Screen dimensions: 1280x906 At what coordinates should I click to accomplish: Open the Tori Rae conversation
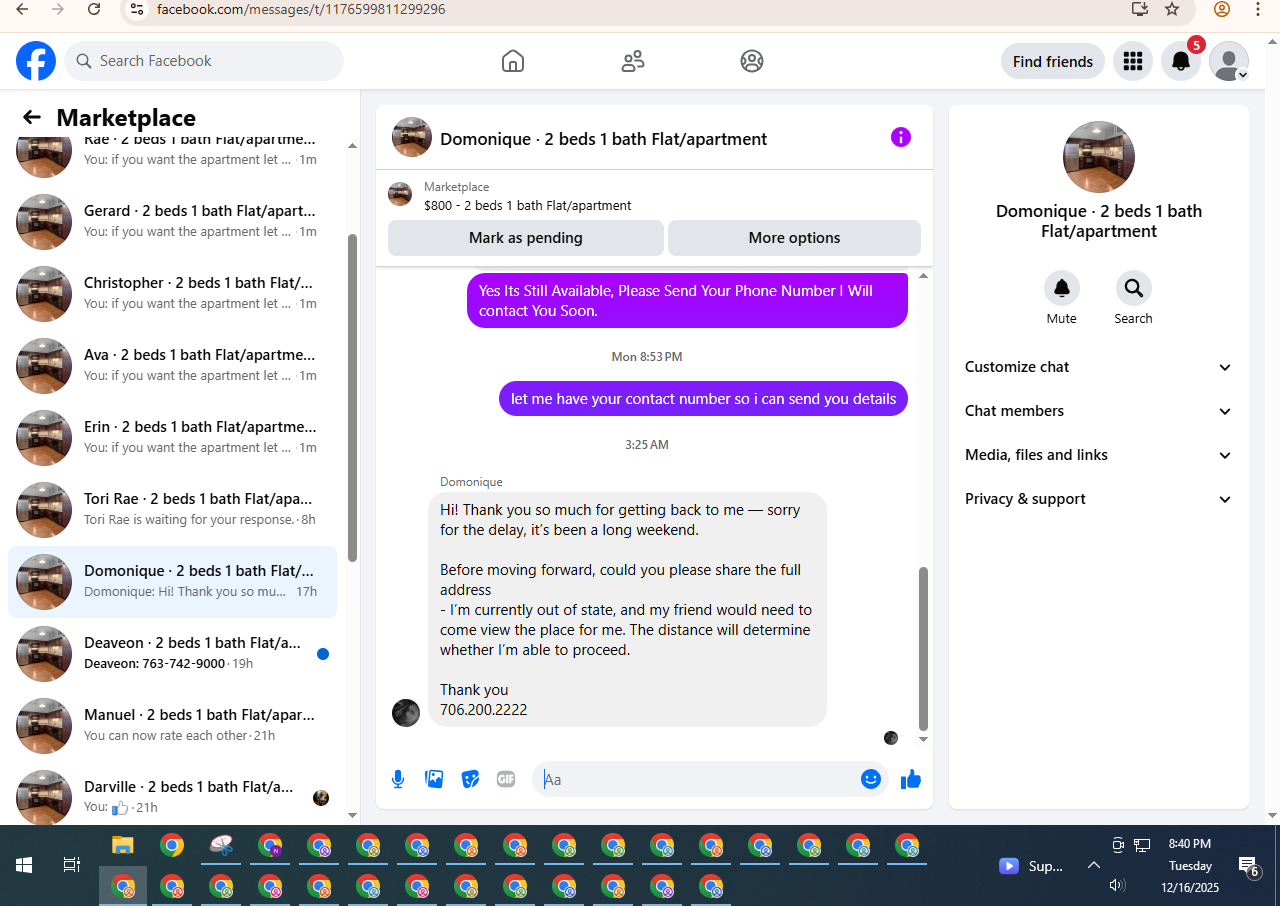click(172, 510)
